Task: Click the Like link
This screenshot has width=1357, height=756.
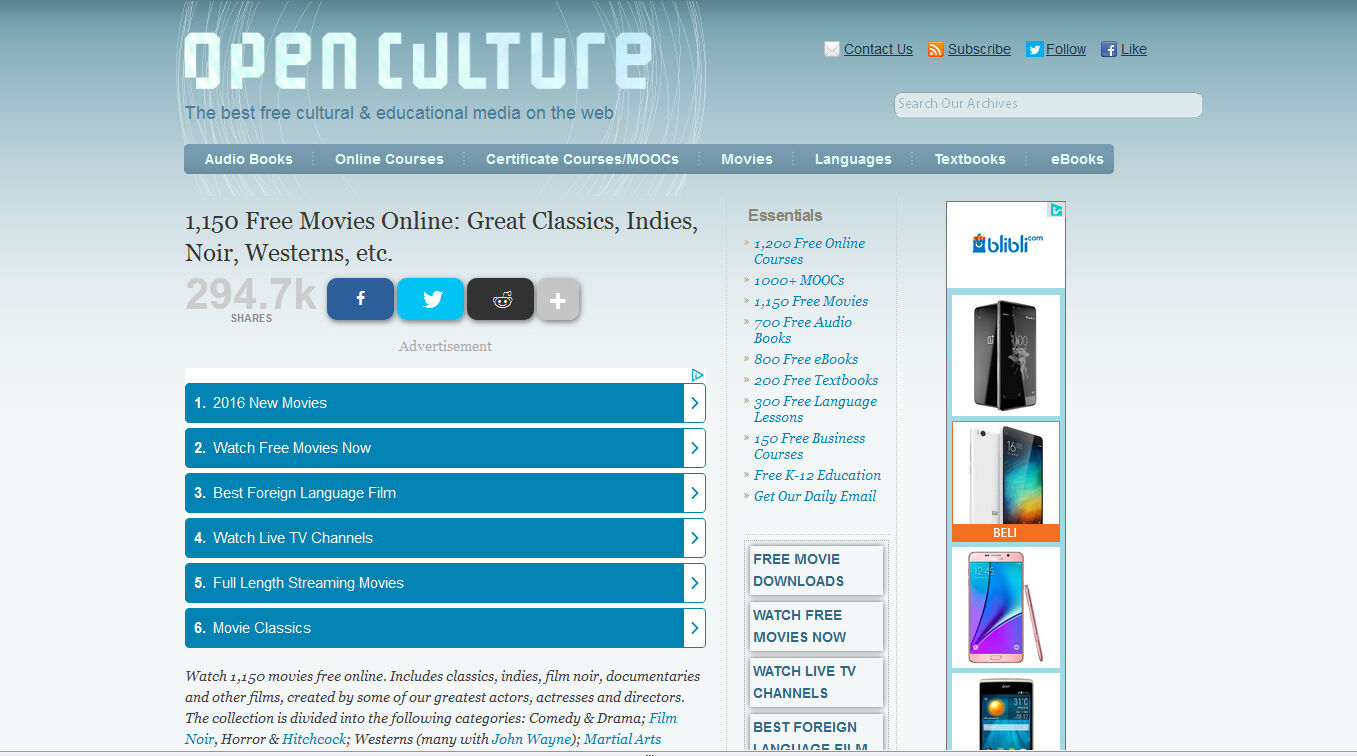Action: coord(1134,49)
